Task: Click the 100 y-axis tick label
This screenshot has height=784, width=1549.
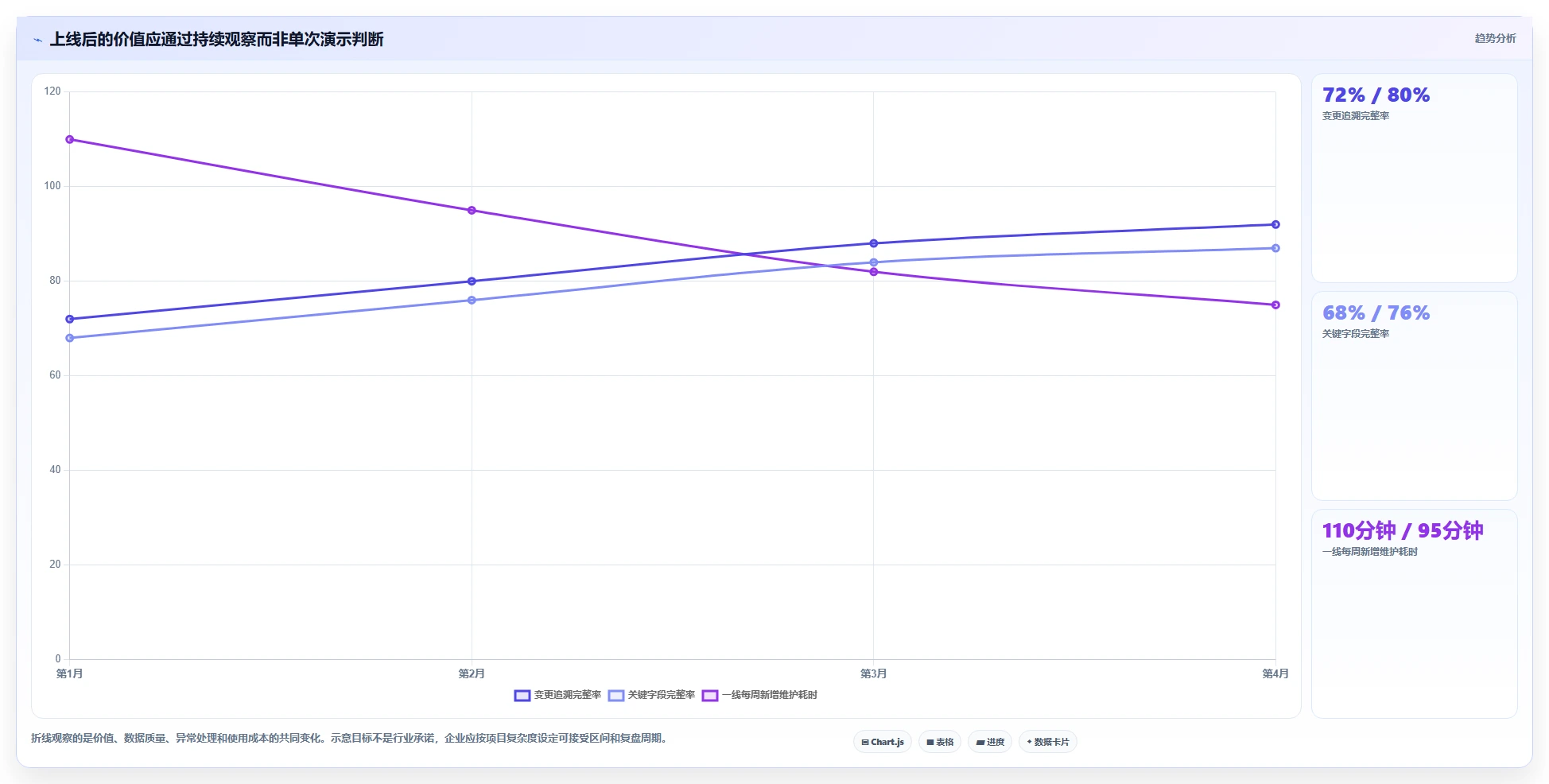Action: [52, 186]
